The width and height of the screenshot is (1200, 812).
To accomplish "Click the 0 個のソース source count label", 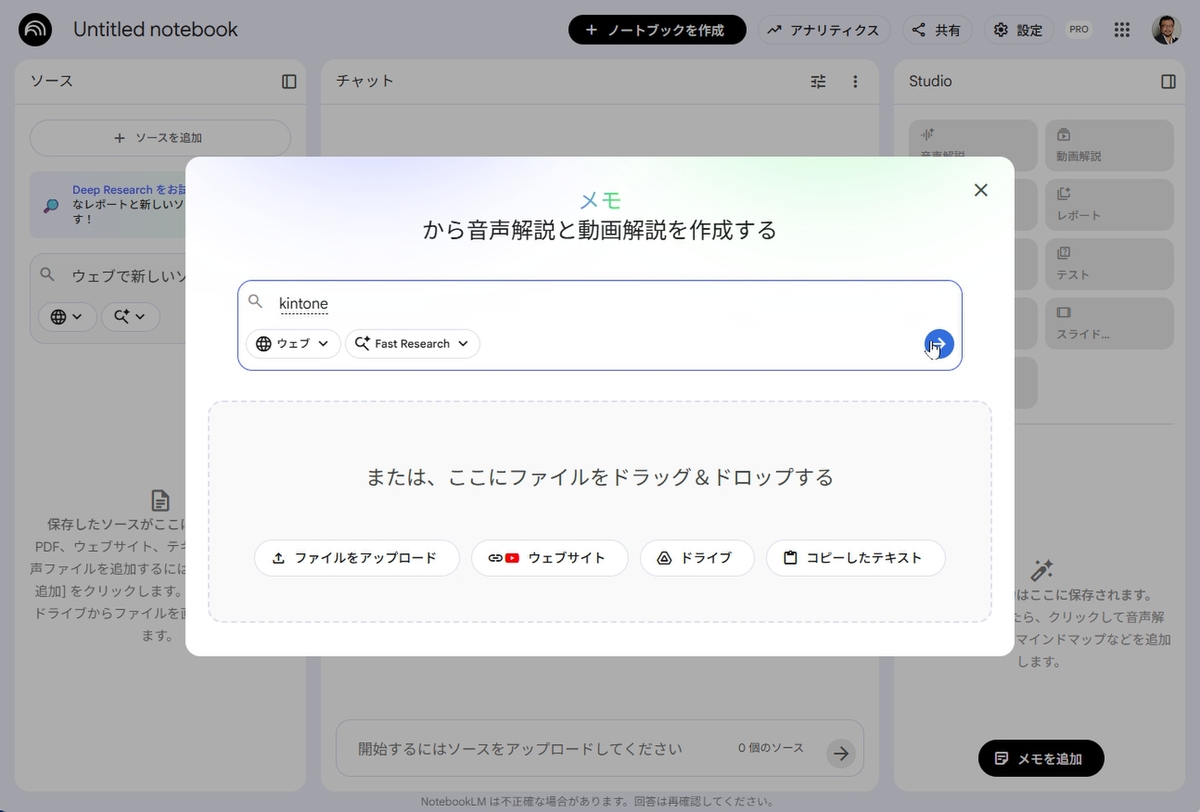I will tap(771, 748).
